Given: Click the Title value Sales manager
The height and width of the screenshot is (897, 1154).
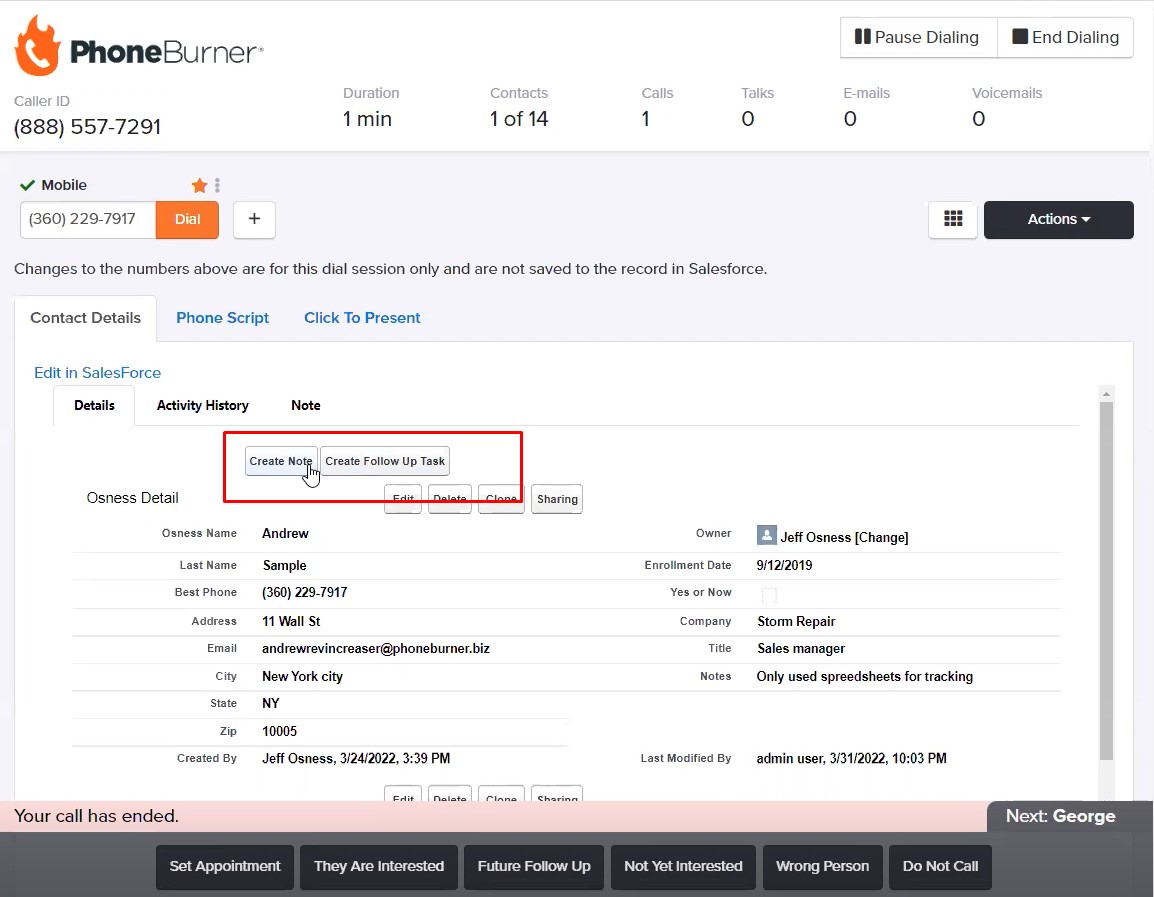Looking at the screenshot, I should point(801,648).
